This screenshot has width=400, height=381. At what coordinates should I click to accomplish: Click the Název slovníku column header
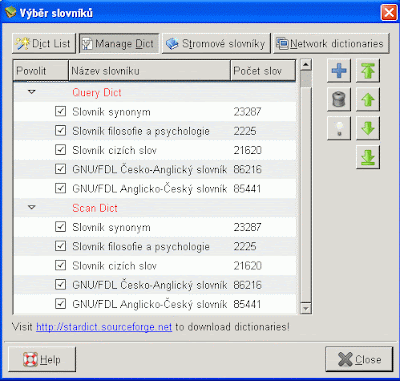point(149,71)
